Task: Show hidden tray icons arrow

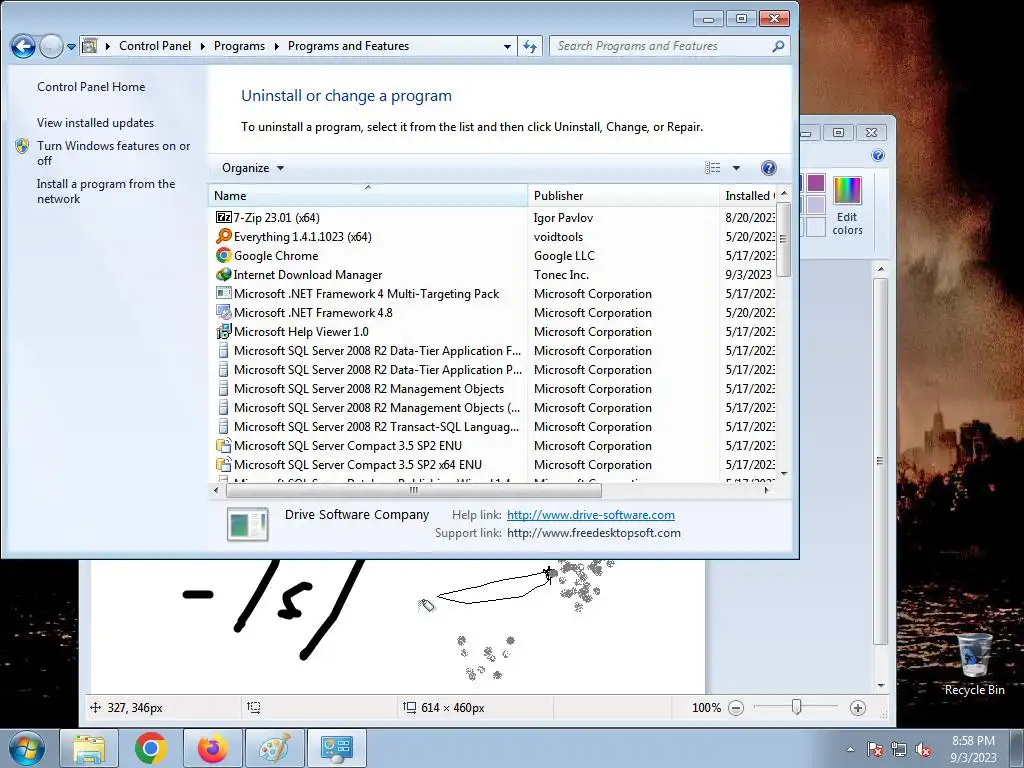Action: pyautogui.click(x=850, y=750)
